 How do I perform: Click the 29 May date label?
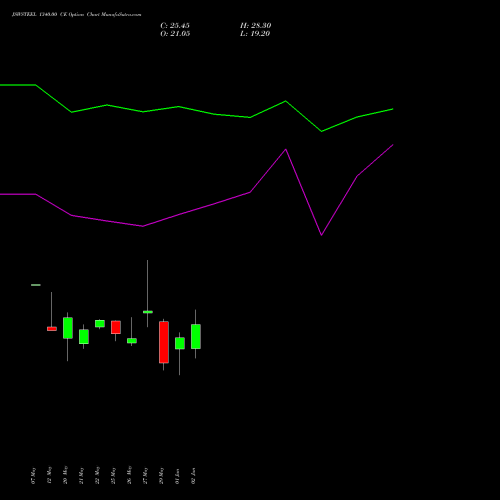point(161,476)
